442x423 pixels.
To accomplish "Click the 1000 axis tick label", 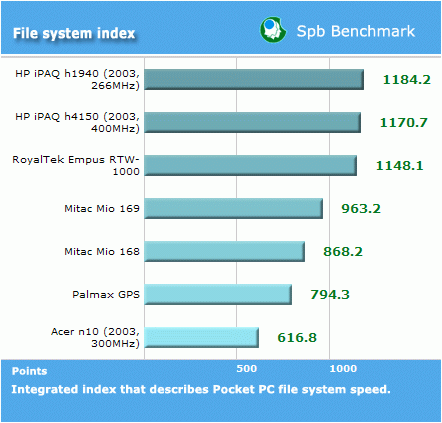I will [343, 369].
